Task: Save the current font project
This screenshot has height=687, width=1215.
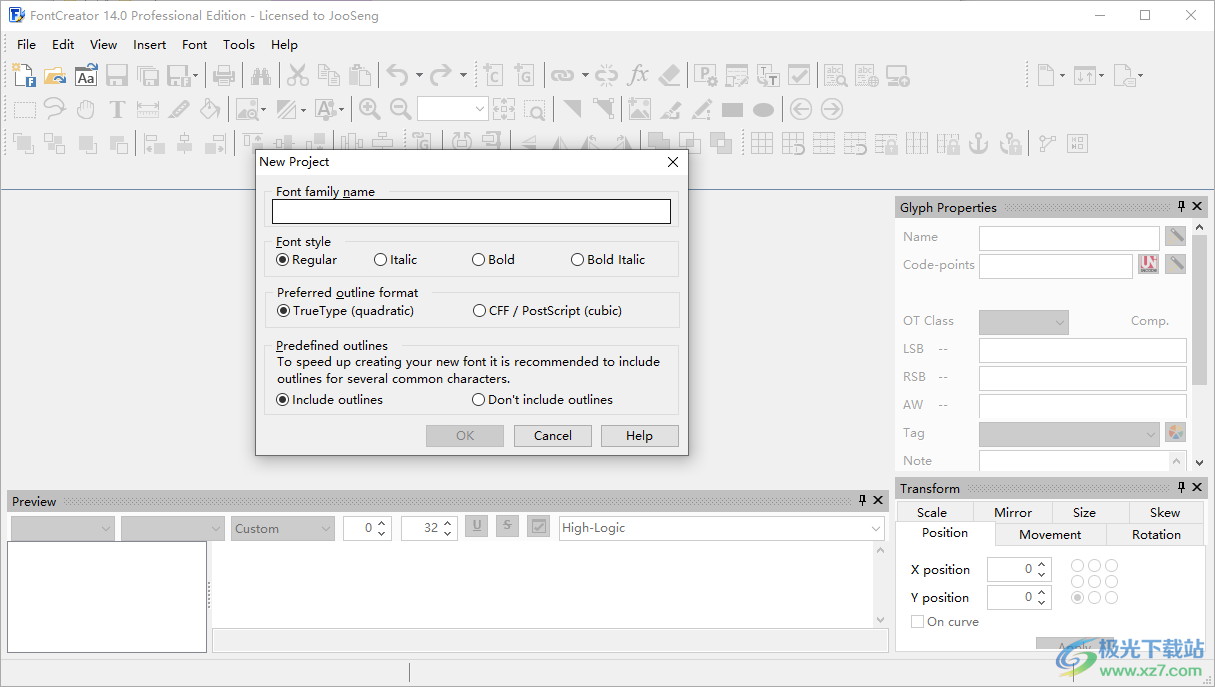Action: coord(115,75)
